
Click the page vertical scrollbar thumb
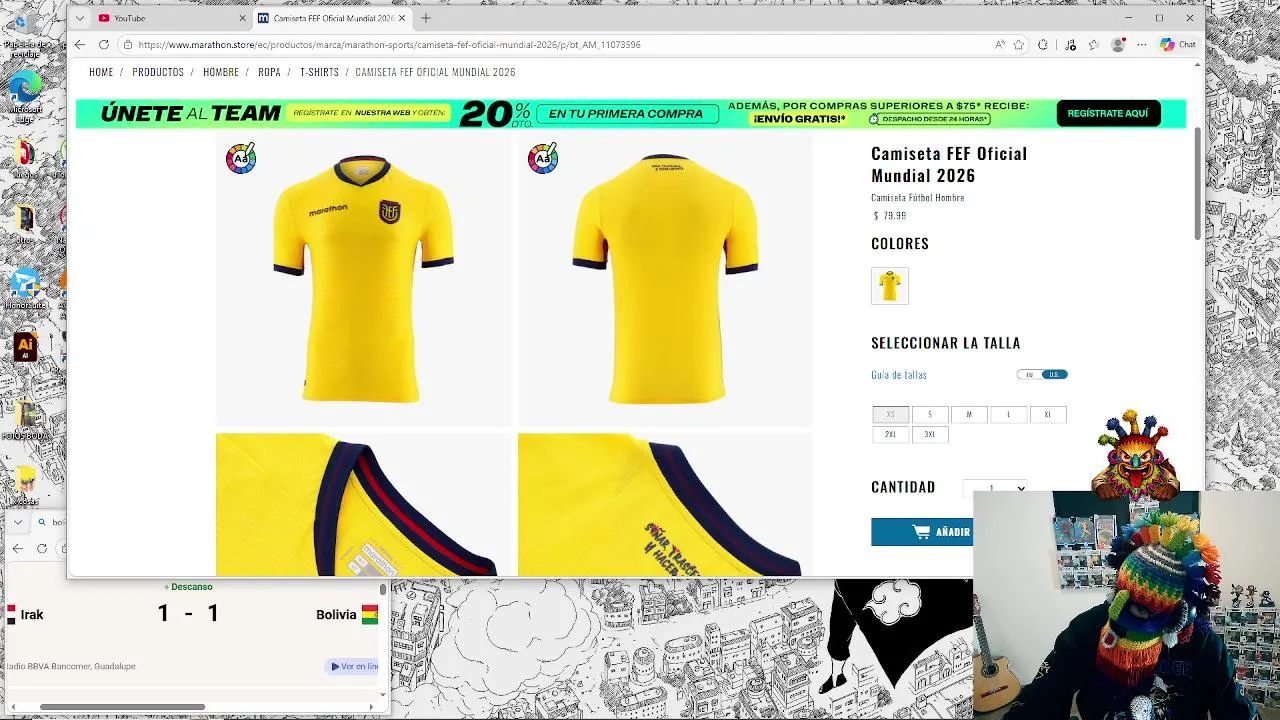[1197, 184]
